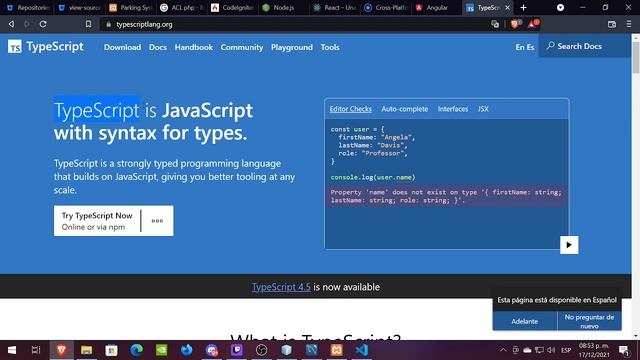Switch to the React tab
The height and width of the screenshot is (360, 640).
click(x=335, y=7)
